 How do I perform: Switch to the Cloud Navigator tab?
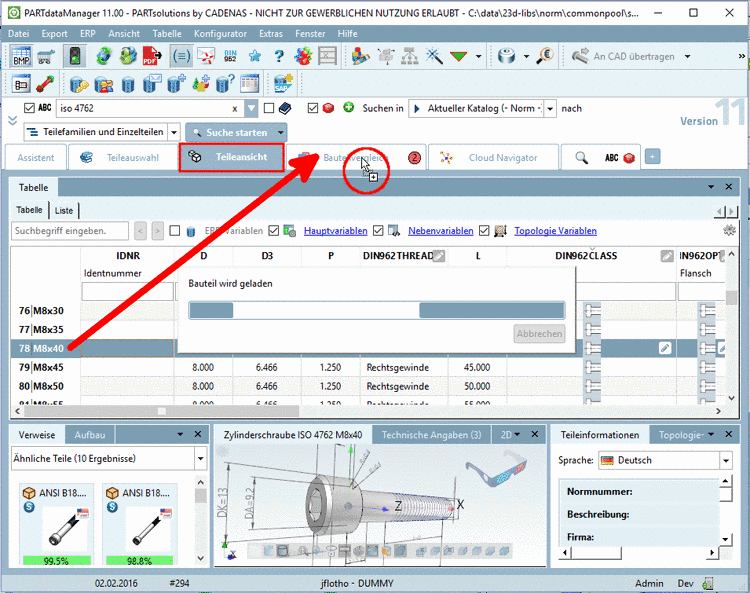tap(493, 158)
